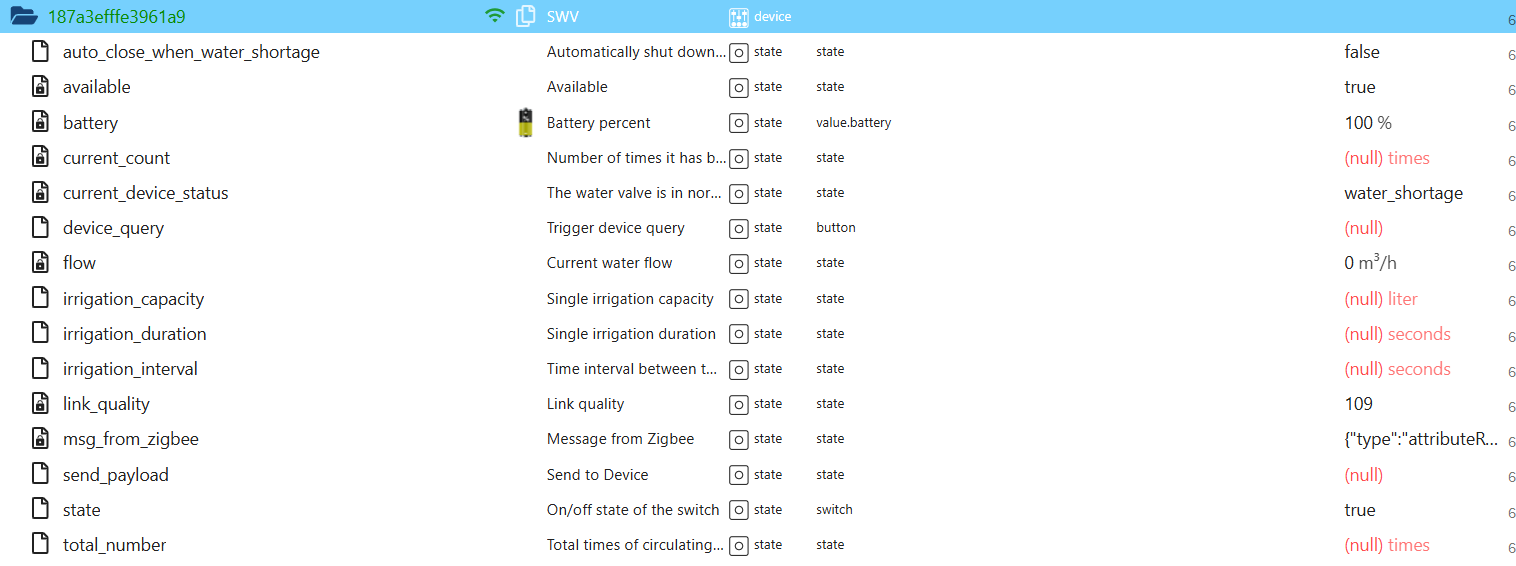This screenshot has width=1516, height=566.
Task: Edit the irrigation_interval (null) seconds value
Action: coord(1397,369)
